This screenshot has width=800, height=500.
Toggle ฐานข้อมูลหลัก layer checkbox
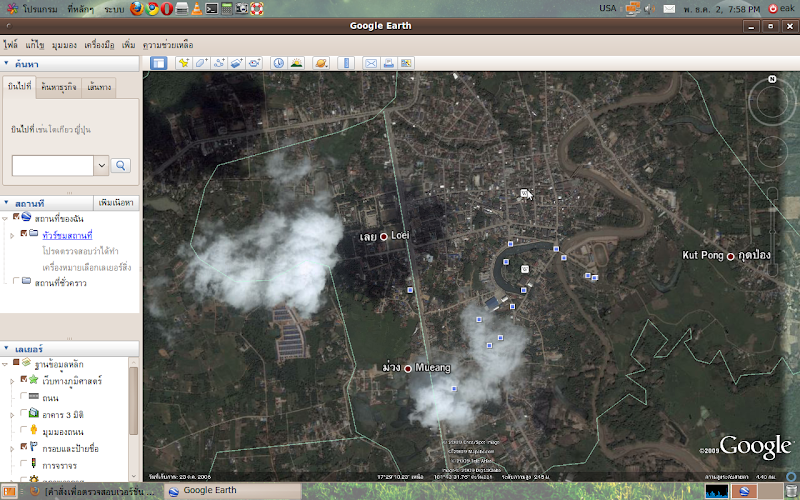coord(16,362)
